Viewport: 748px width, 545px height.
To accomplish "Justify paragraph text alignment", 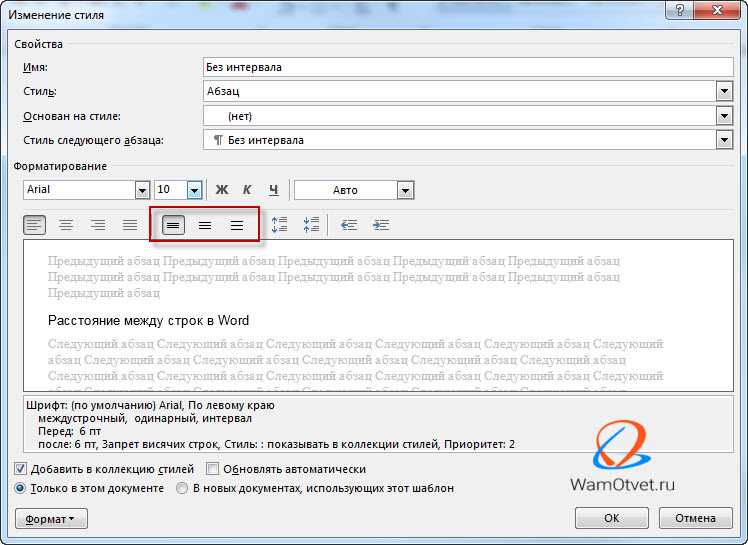I will (x=130, y=225).
